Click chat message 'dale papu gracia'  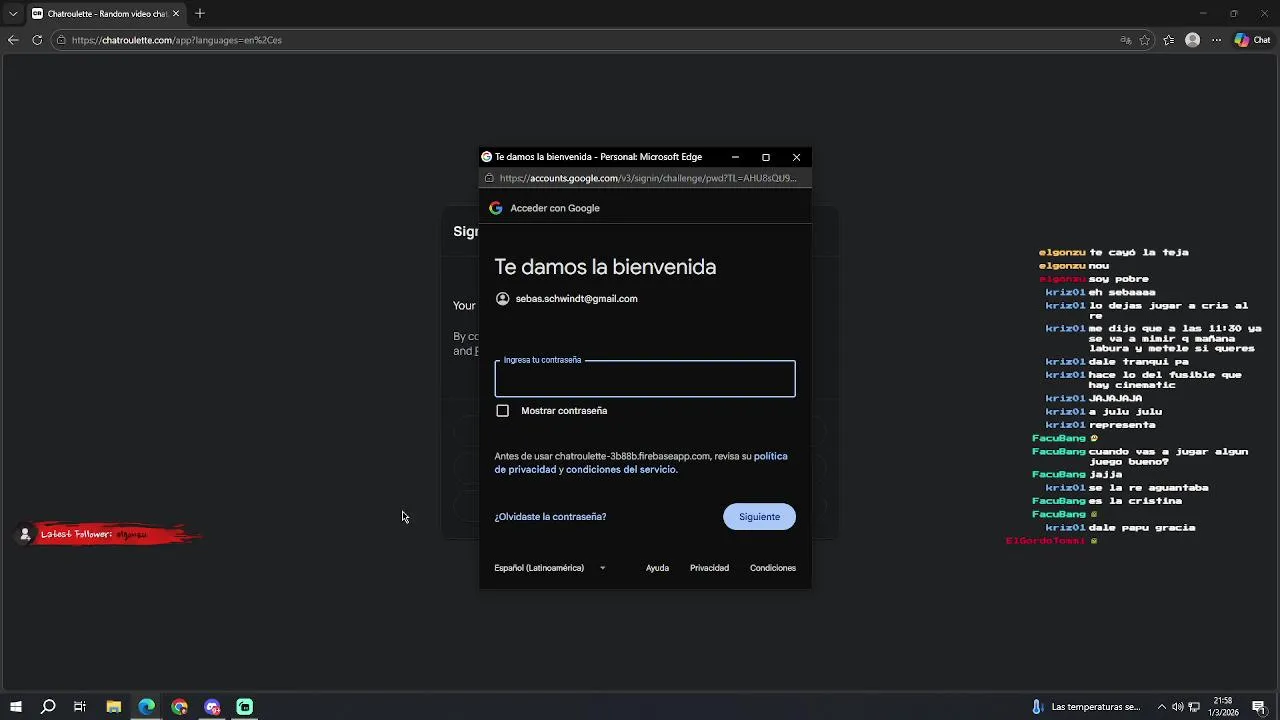pos(1142,527)
